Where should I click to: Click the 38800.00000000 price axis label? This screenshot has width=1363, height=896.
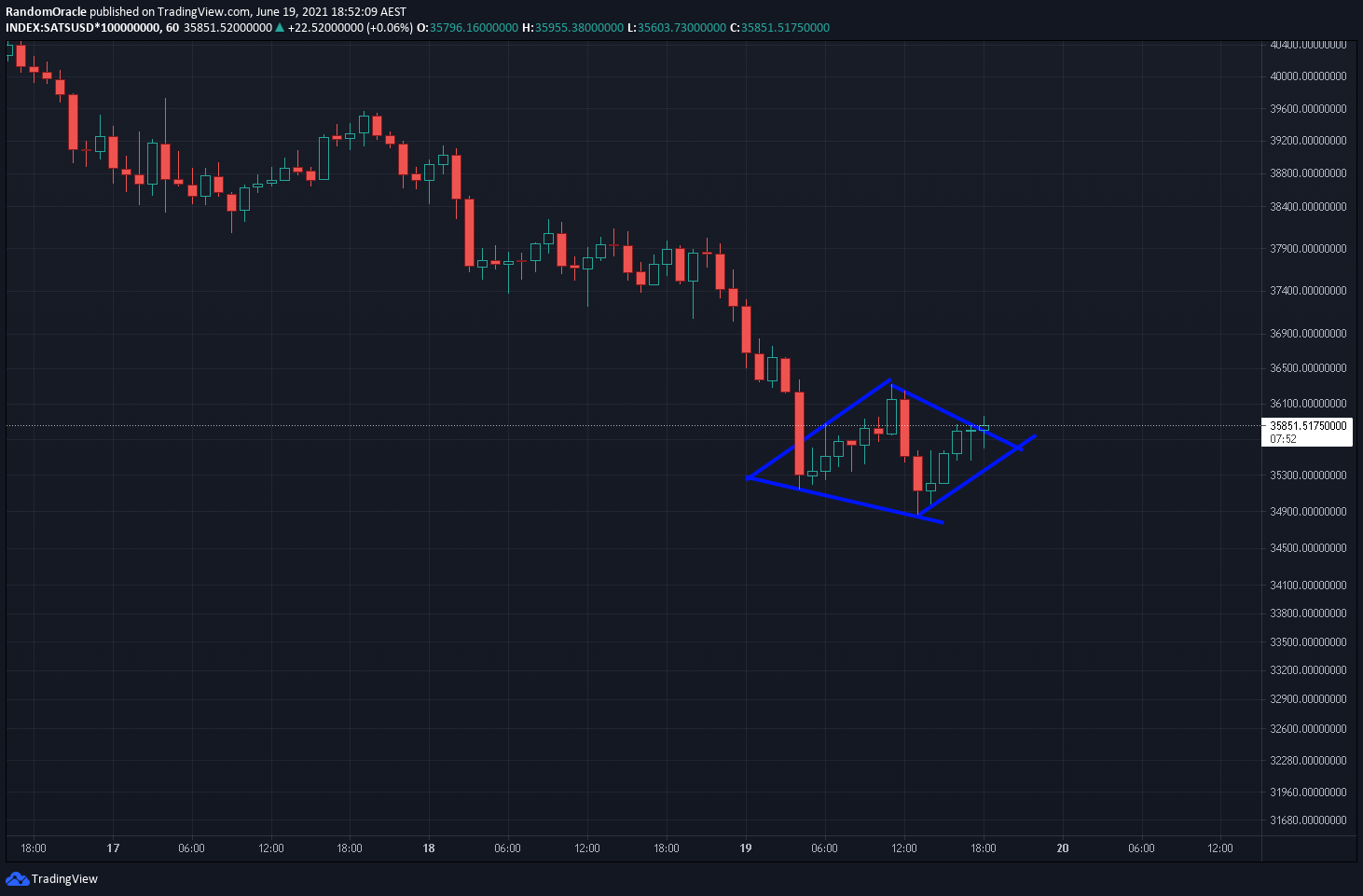point(1308,173)
